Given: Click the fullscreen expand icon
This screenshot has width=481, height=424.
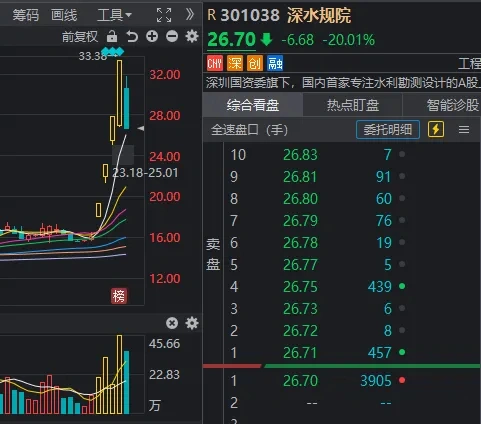Looking at the screenshot, I should tap(164, 15).
